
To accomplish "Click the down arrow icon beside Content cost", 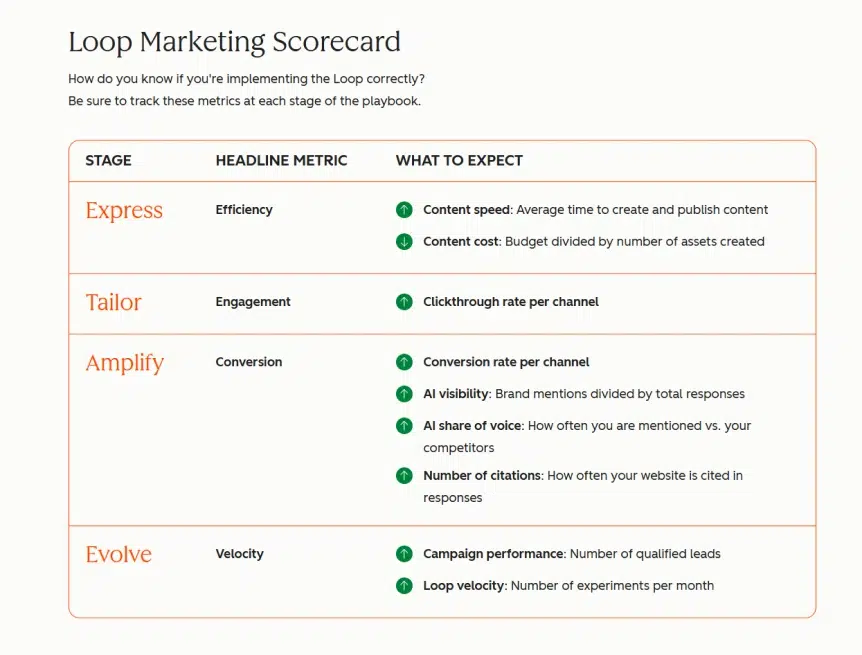I will click(404, 241).
